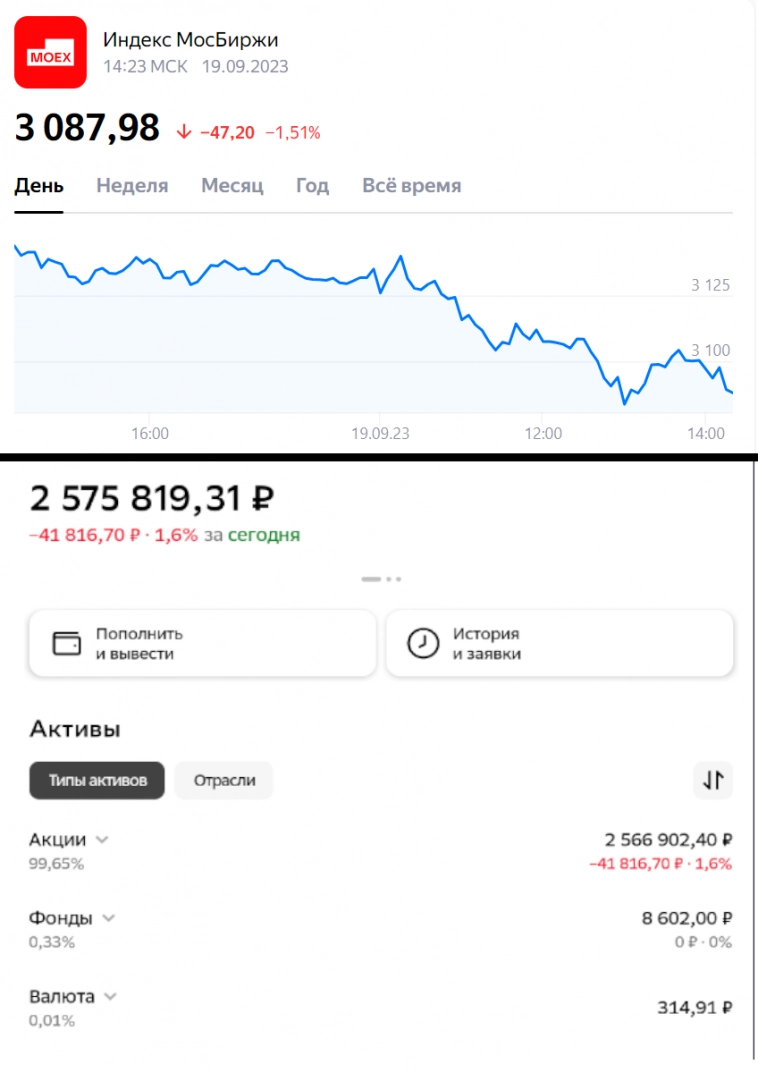Click the clock icon on История card
The height and width of the screenshot is (1073, 758).
point(423,643)
